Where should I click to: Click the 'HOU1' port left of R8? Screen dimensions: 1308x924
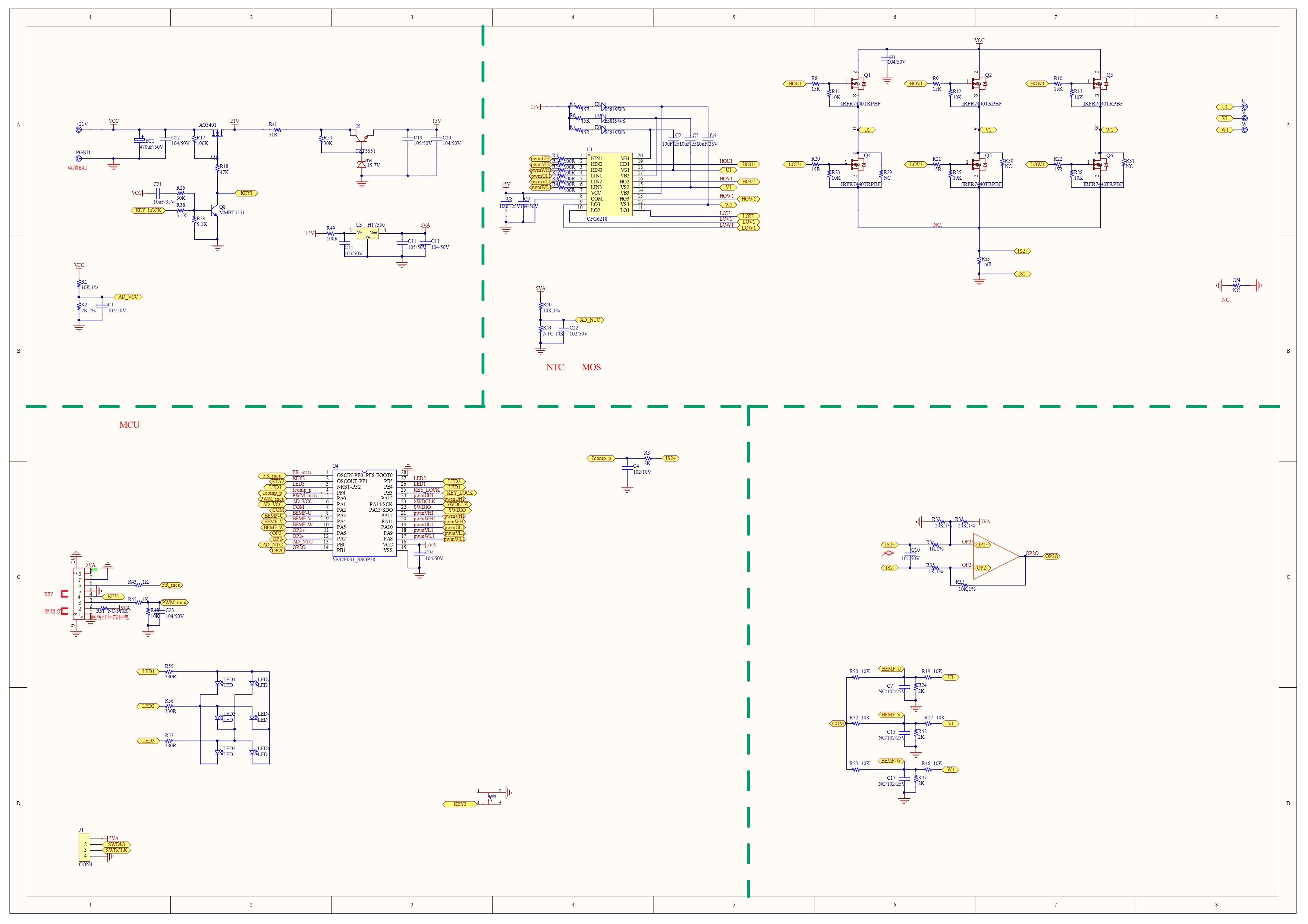pyautogui.click(x=795, y=84)
